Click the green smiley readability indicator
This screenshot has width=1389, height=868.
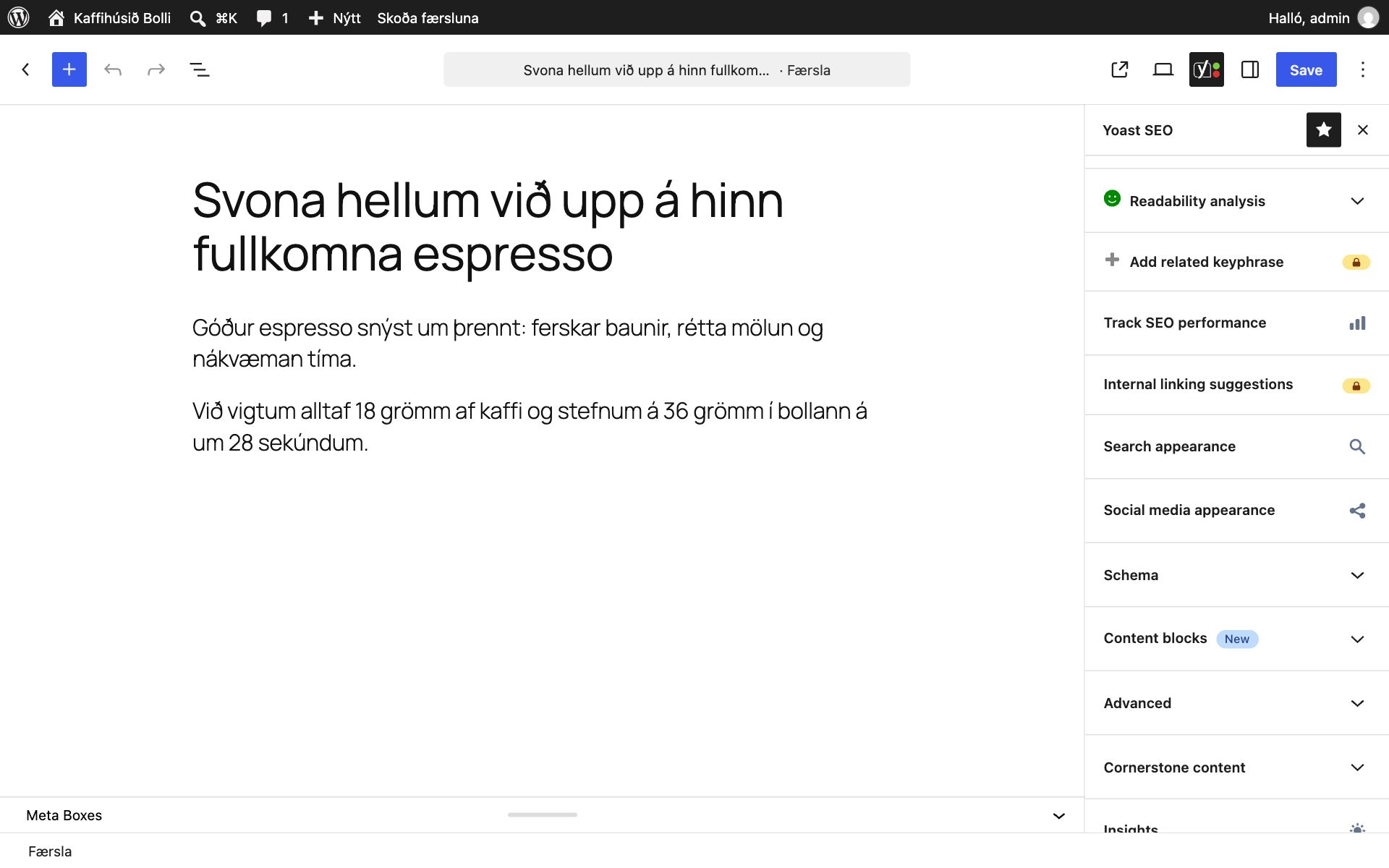point(1112,198)
